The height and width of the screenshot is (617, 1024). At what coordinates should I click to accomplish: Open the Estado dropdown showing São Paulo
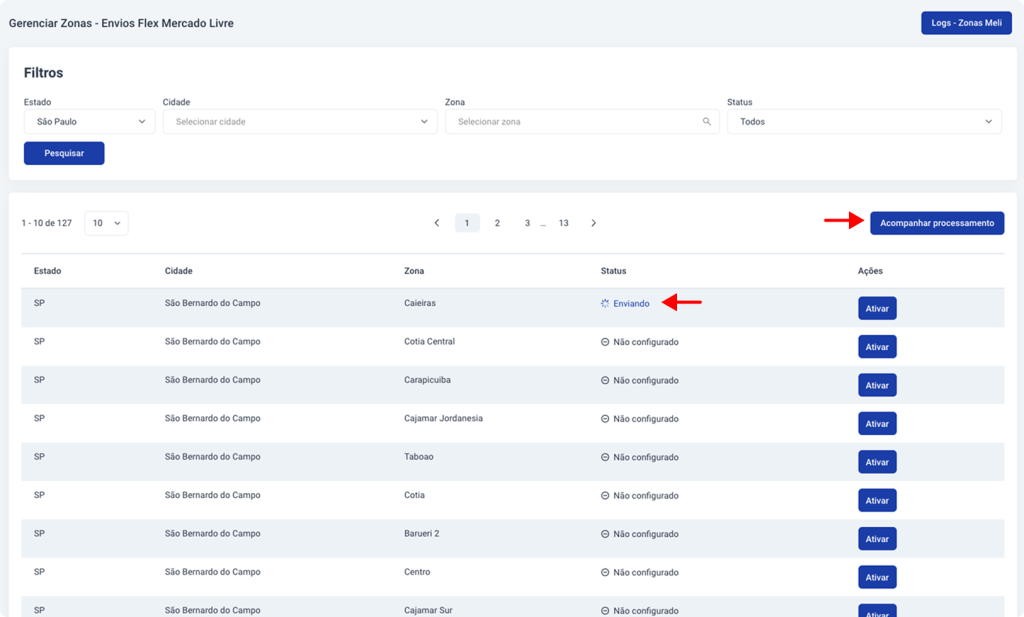(89, 121)
